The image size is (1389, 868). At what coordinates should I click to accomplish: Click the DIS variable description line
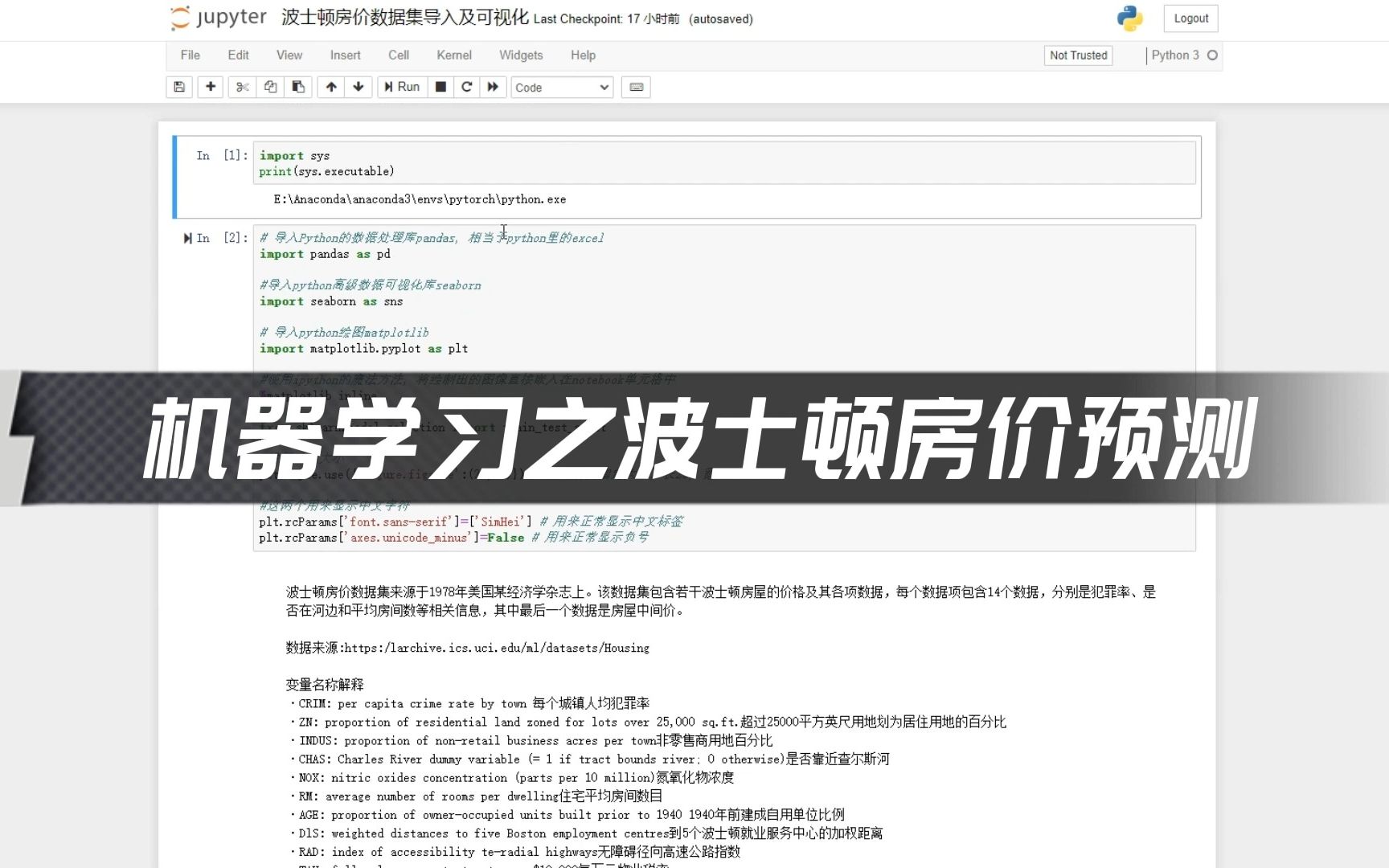point(585,833)
